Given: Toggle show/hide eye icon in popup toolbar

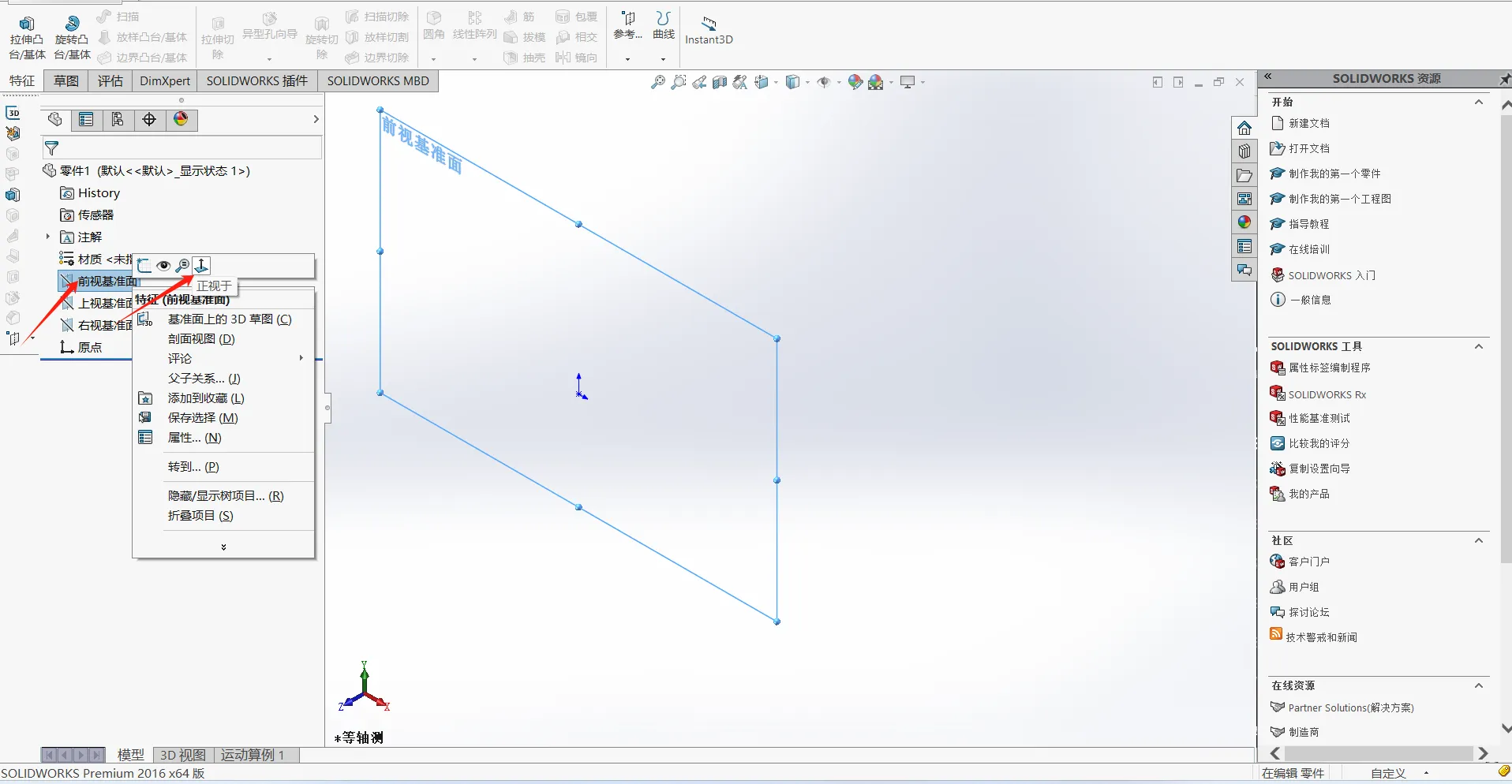Looking at the screenshot, I should pos(163,265).
